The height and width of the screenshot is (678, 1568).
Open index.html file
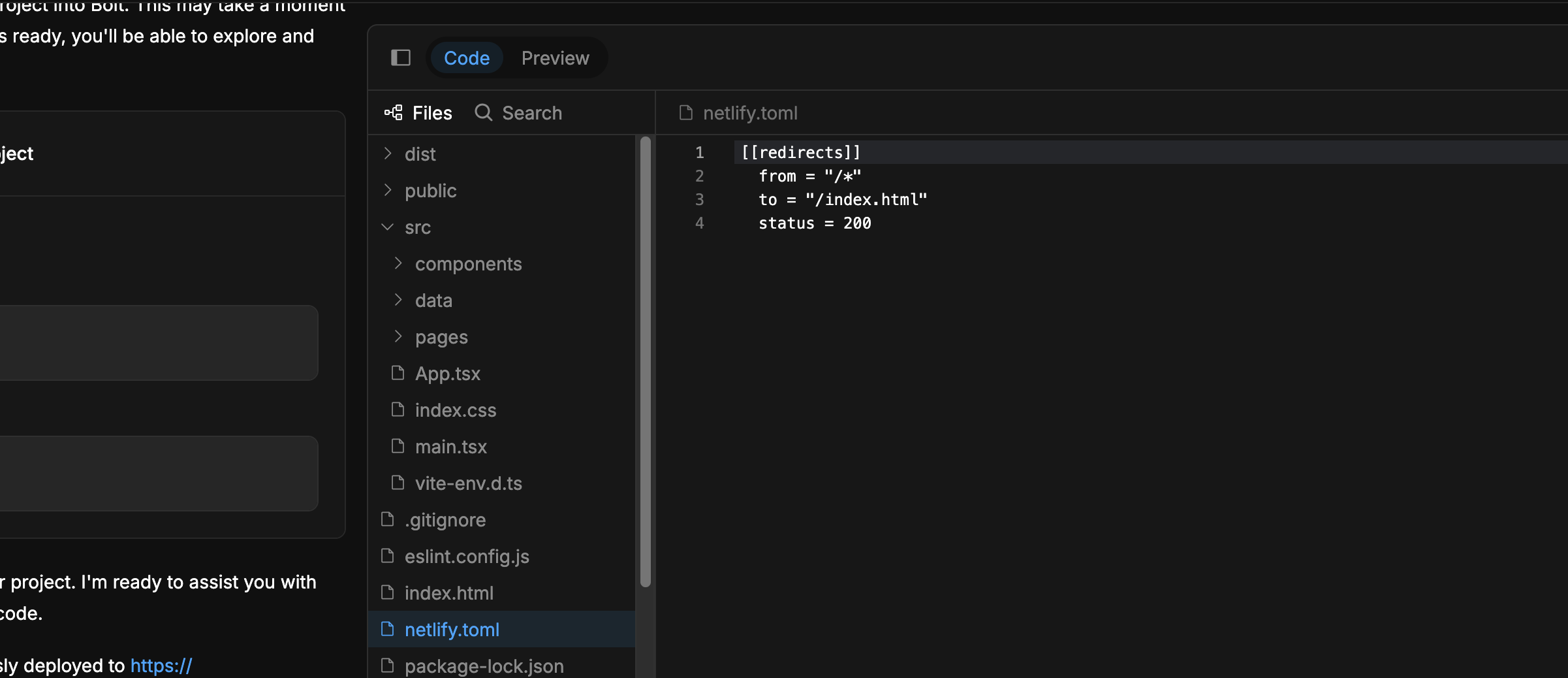click(501, 593)
